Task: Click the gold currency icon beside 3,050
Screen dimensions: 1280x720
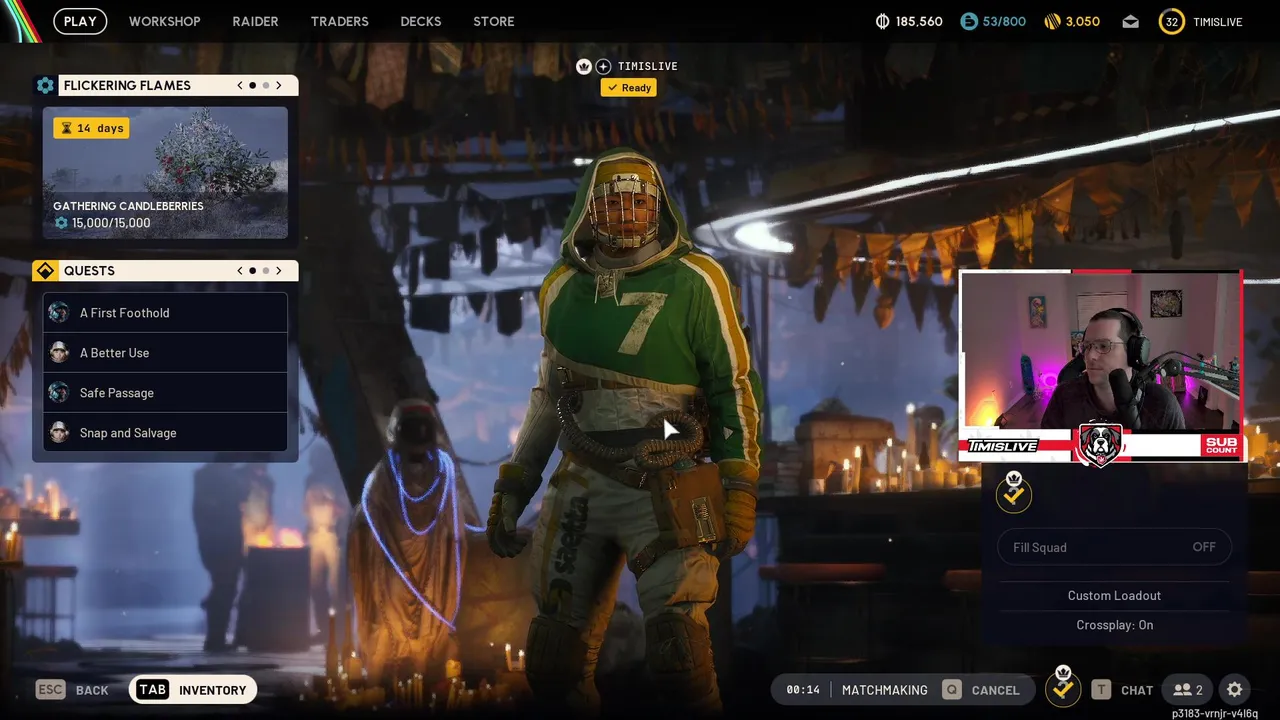Action: [x=1051, y=21]
